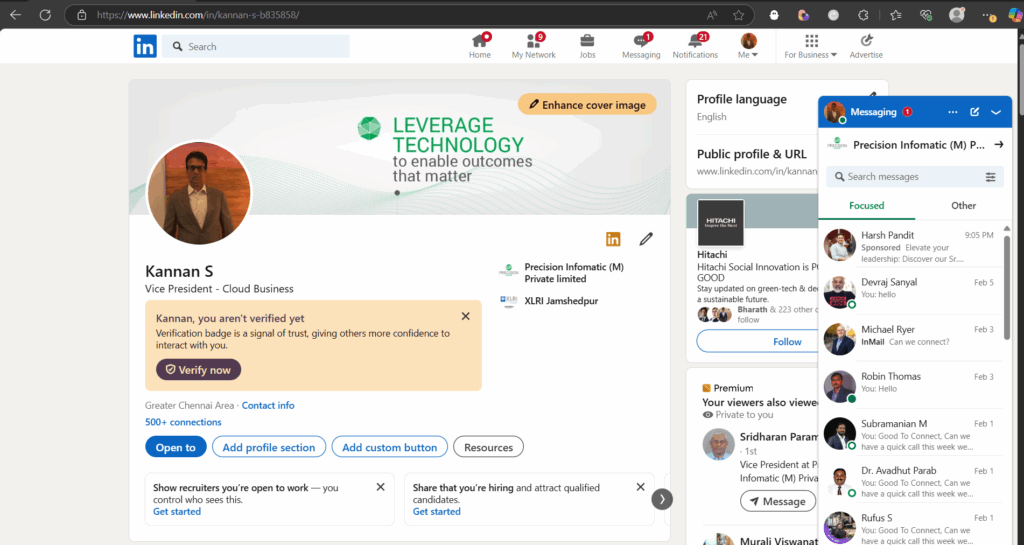Dismiss the verification banner
This screenshot has width=1024, height=545.
466,316
